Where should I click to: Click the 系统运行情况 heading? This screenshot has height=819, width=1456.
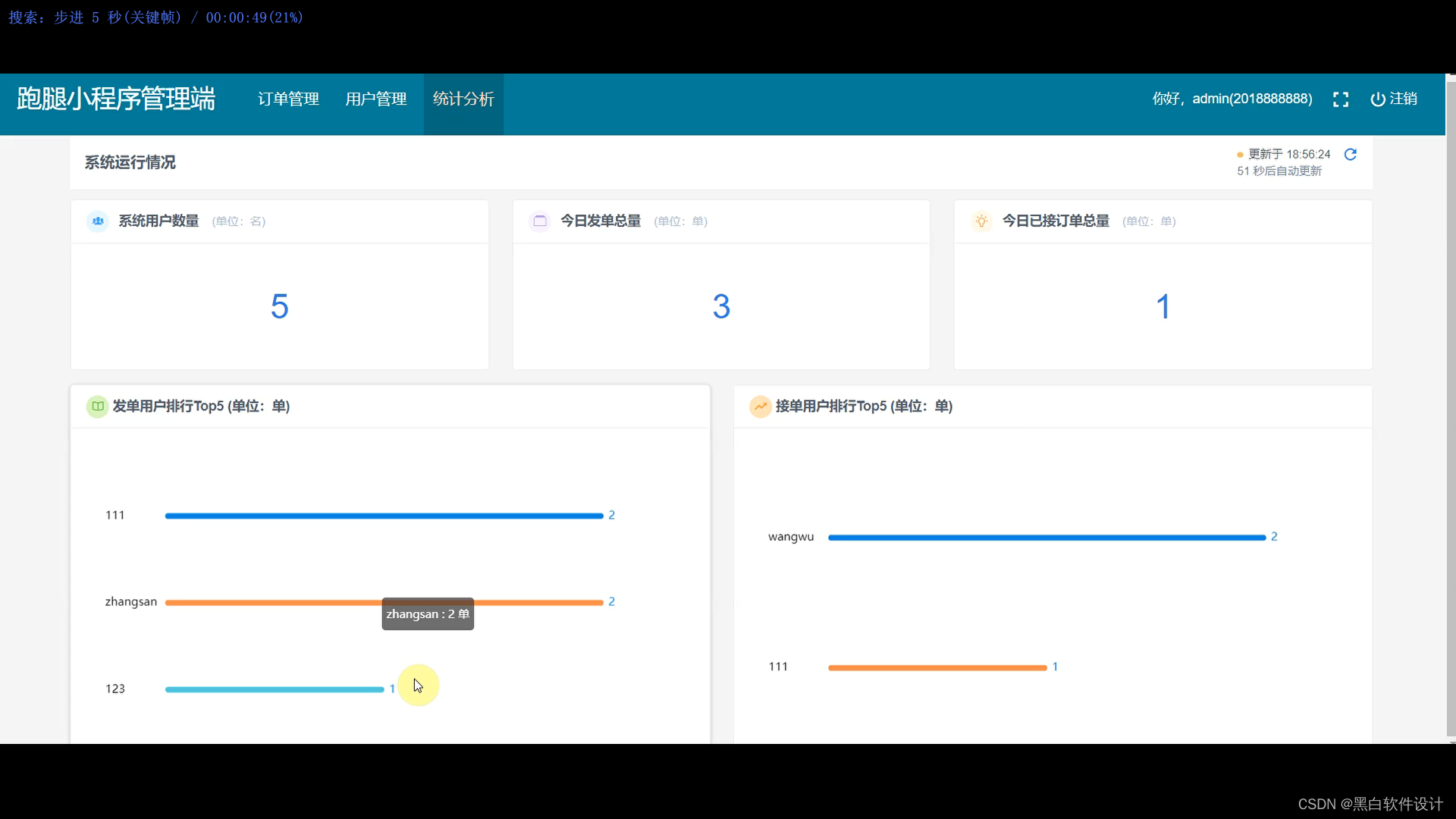[130, 162]
